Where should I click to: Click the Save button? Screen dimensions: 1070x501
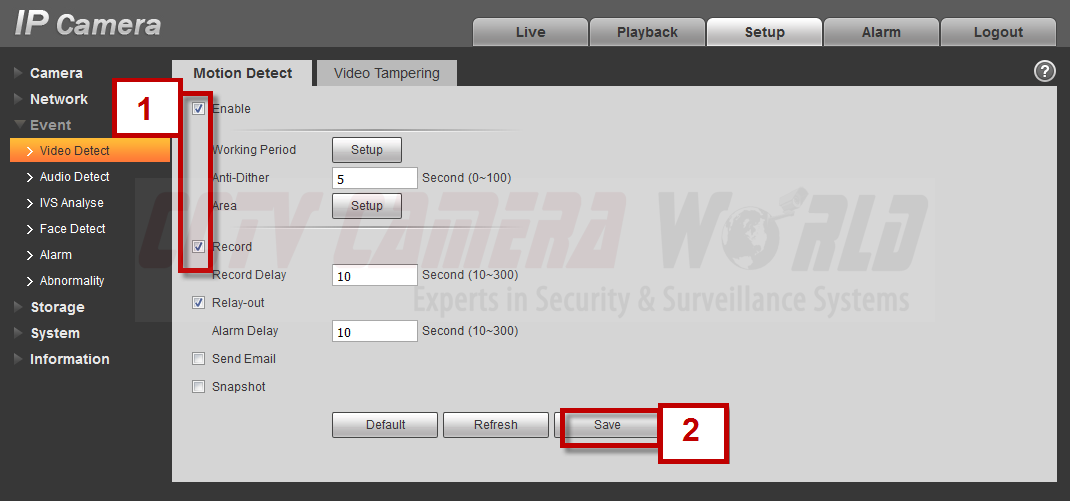pos(607,425)
